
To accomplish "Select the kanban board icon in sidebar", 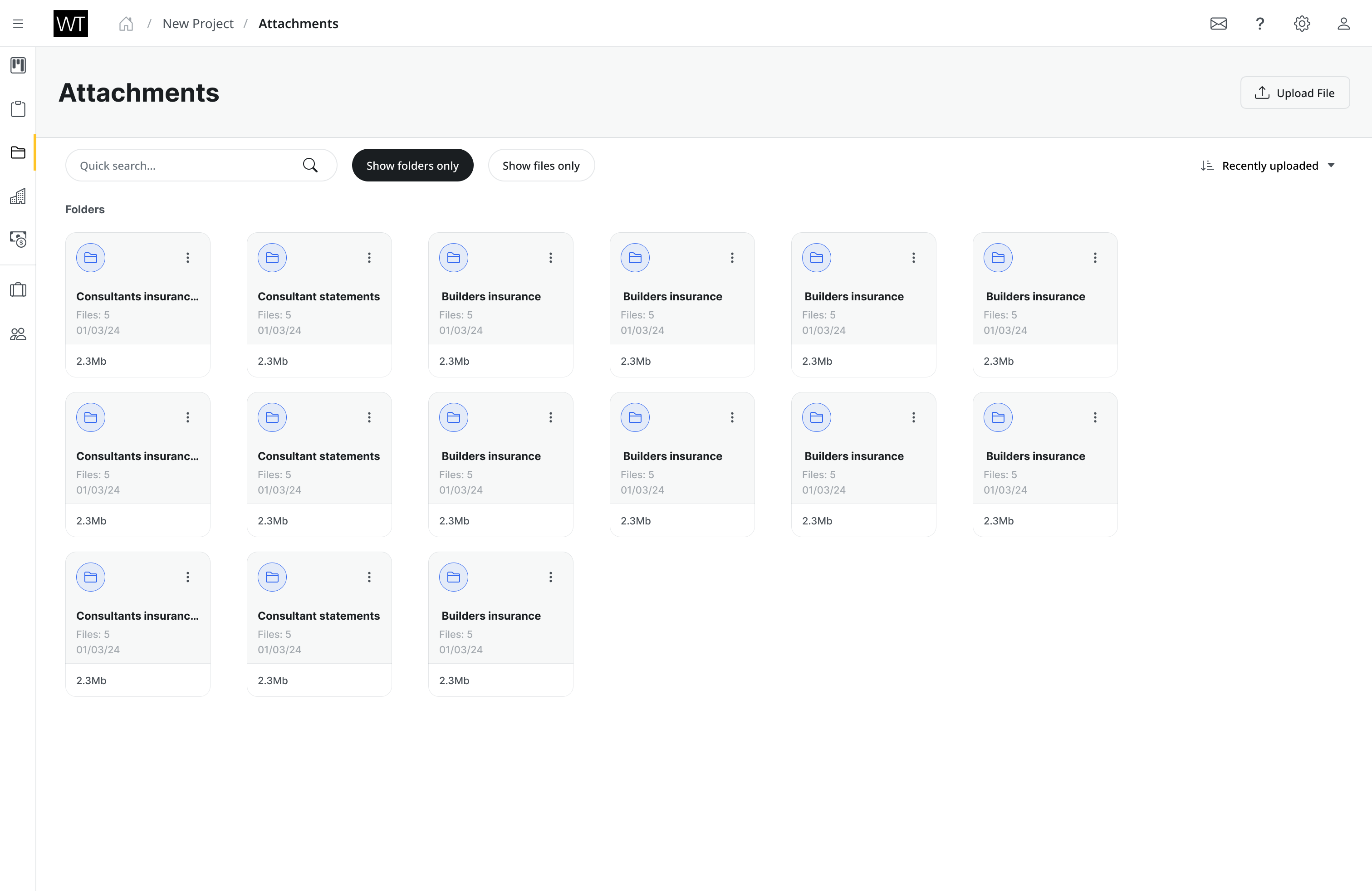I will pos(18,65).
